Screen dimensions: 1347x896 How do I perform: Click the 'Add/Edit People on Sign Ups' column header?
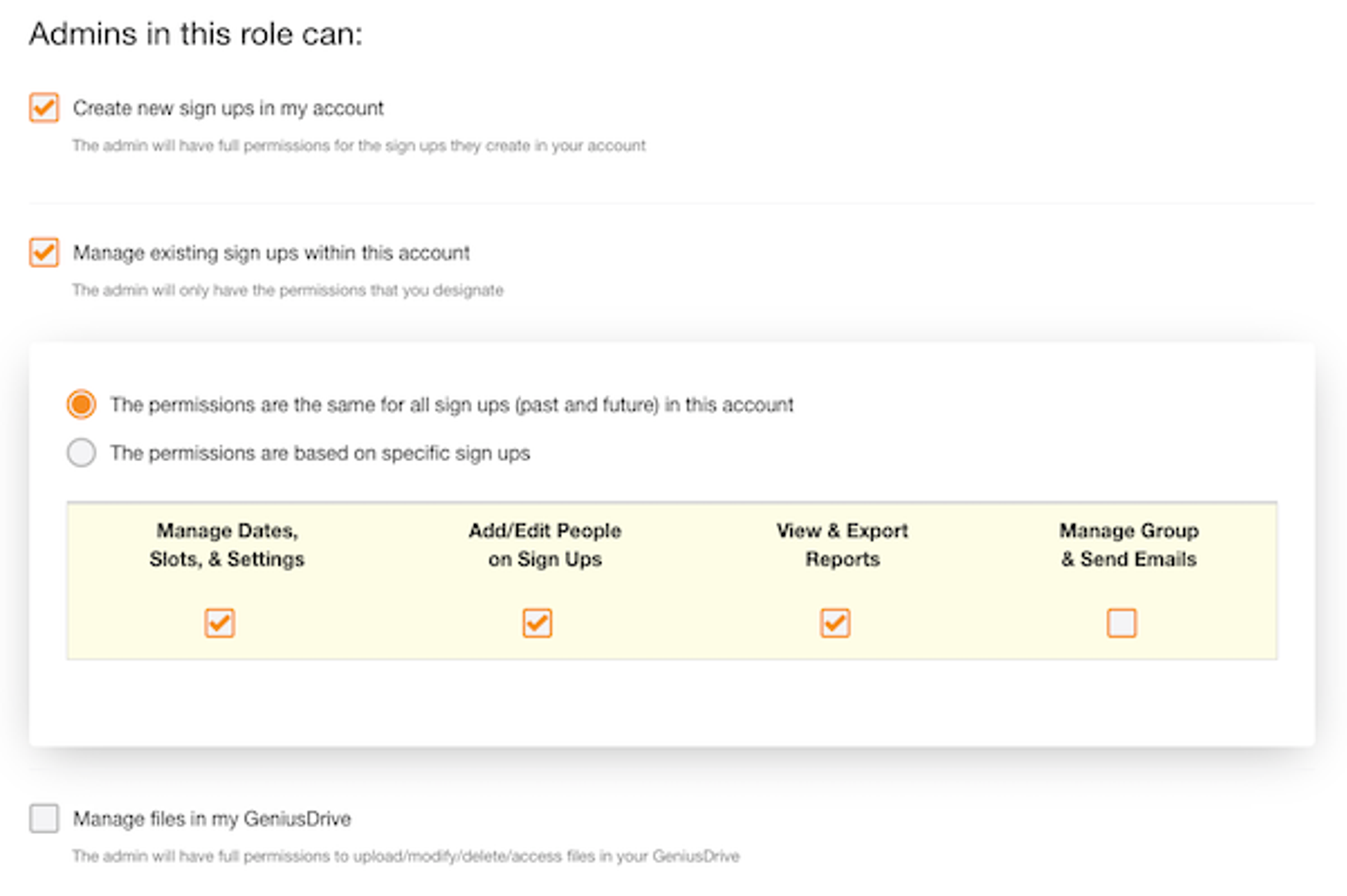(x=544, y=544)
